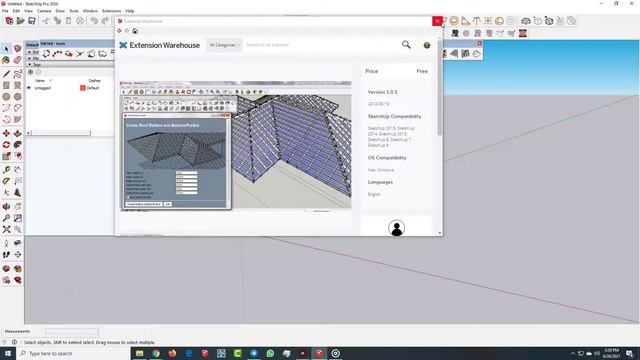Image resolution: width=640 pixels, height=360 pixels.
Task: Pick the Circle tool
Action: (6, 97)
